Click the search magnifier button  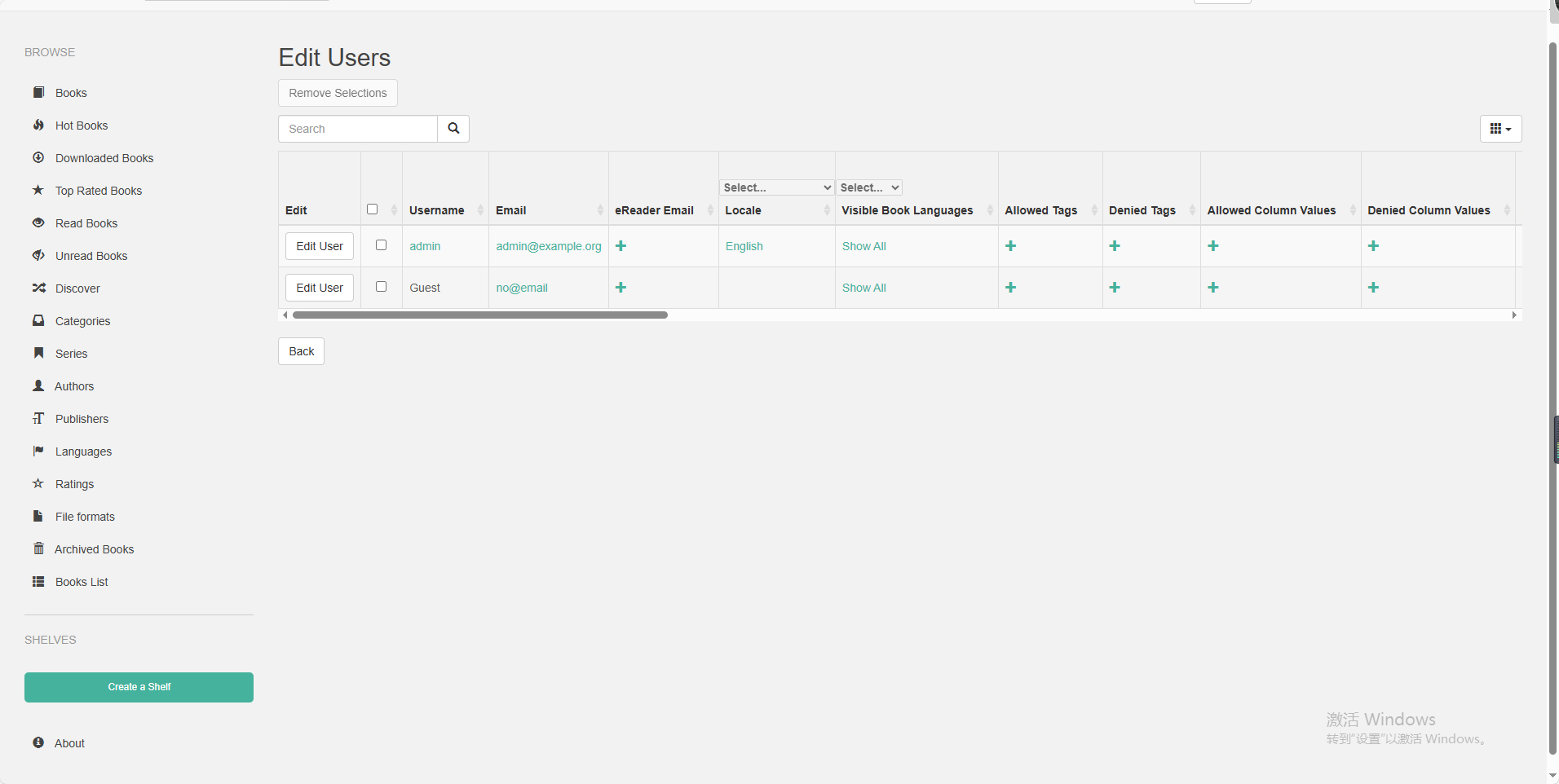click(453, 129)
